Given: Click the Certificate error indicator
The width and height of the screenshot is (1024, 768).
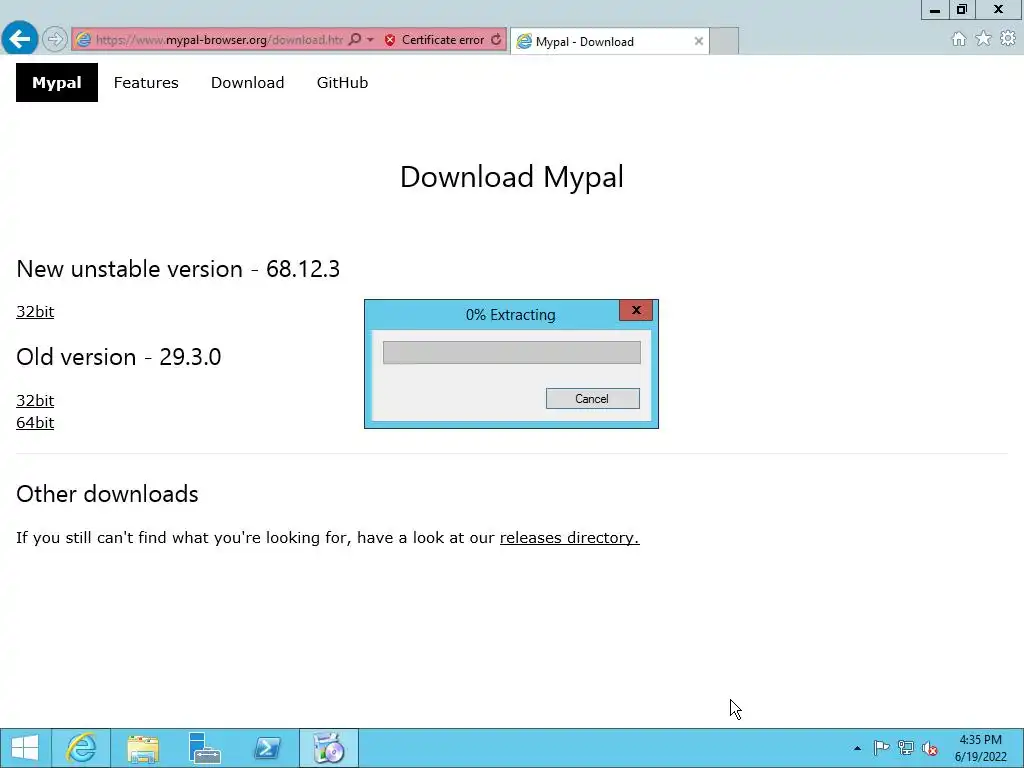Looking at the screenshot, I should [434, 40].
